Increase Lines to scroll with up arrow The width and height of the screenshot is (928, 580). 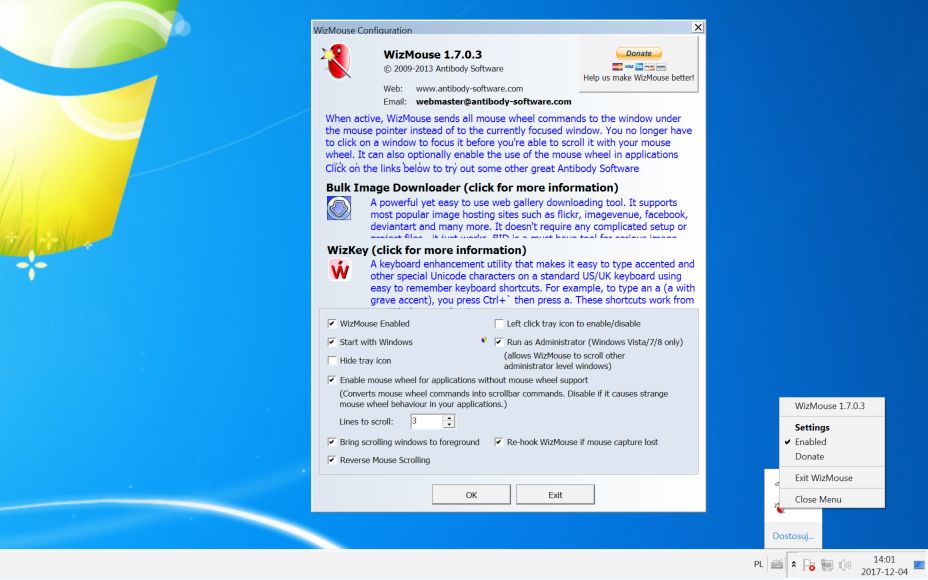point(449,418)
